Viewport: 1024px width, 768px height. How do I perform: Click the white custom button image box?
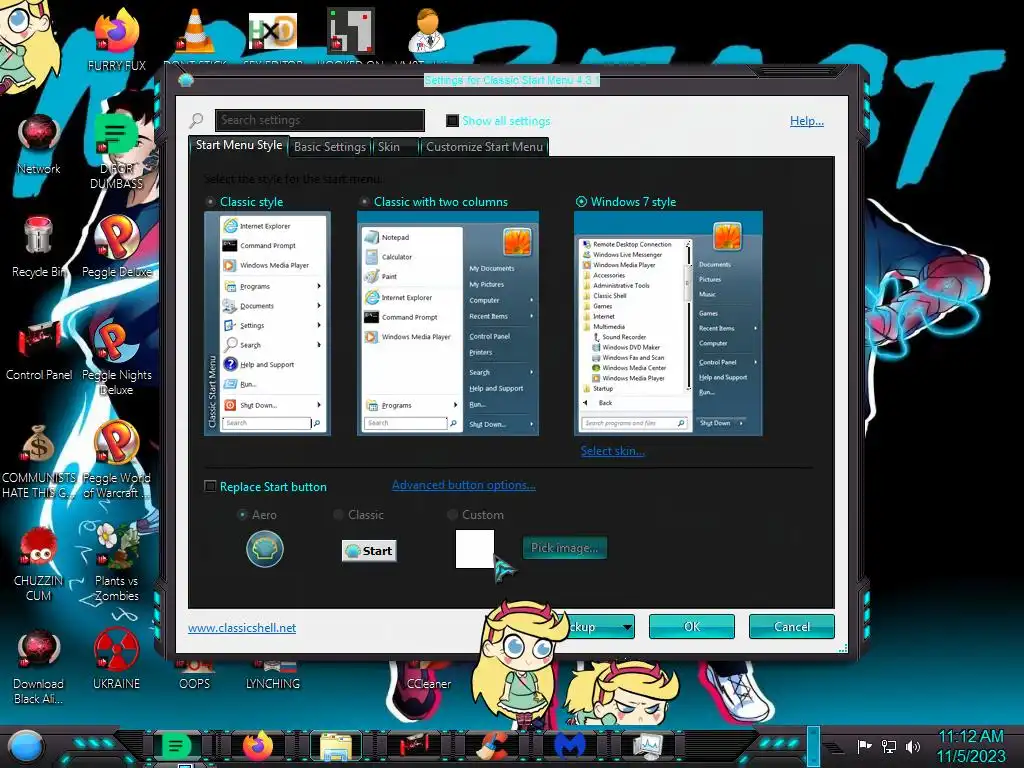point(475,549)
